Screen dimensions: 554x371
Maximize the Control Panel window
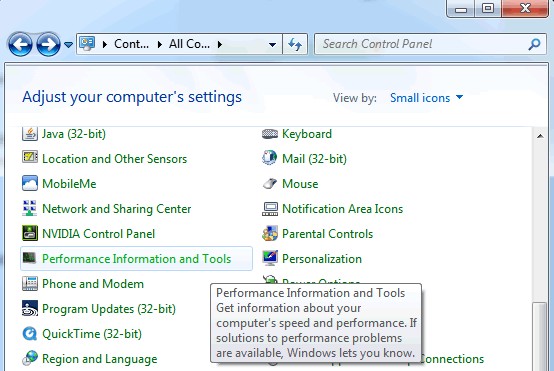(488, 8)
